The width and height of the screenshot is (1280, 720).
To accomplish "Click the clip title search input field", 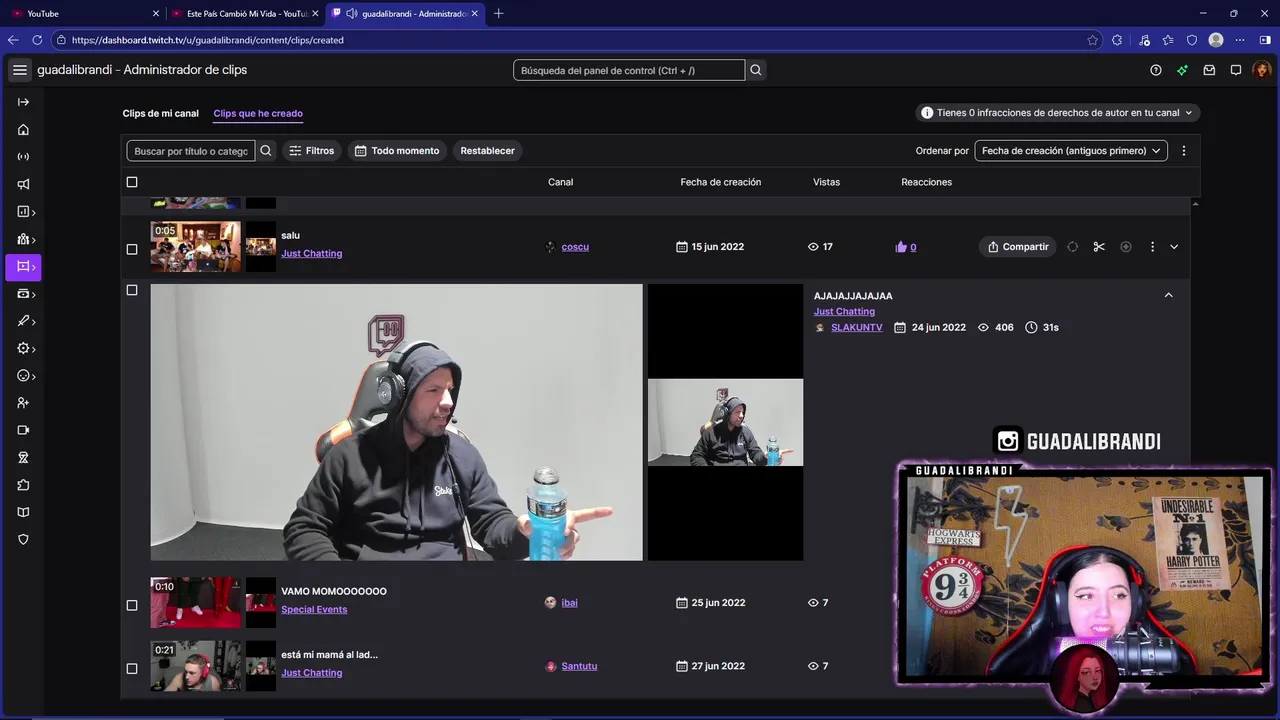I will coord(191,151).
